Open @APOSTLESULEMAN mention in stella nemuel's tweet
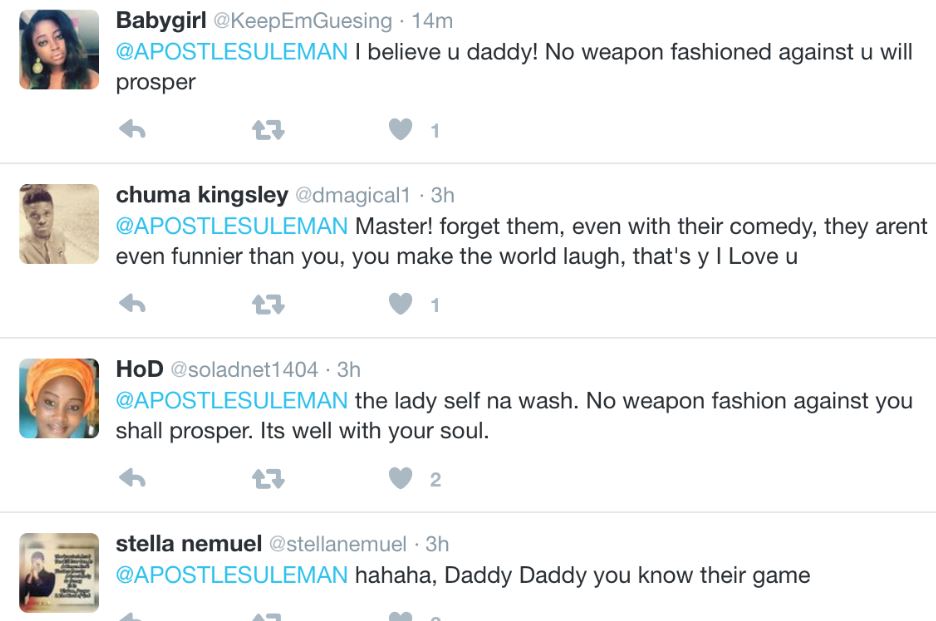936x621 pixels. (232, 575)
